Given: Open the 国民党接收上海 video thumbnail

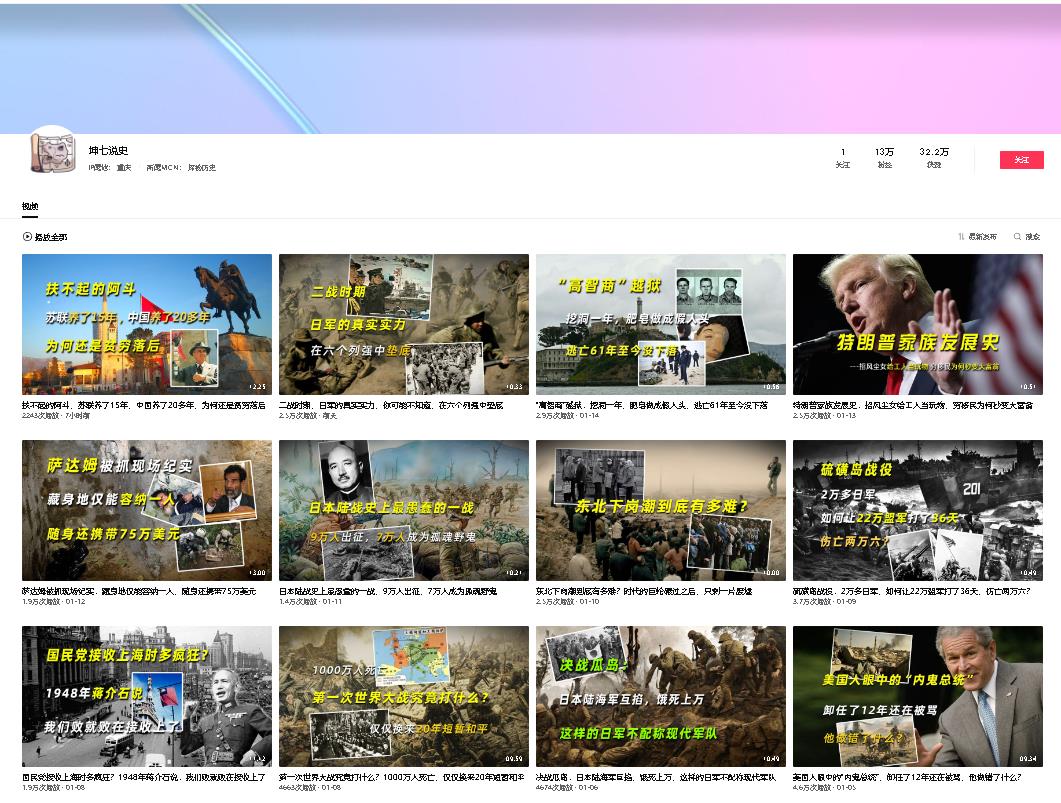Looking at the screenshot, I should point(147,696).
